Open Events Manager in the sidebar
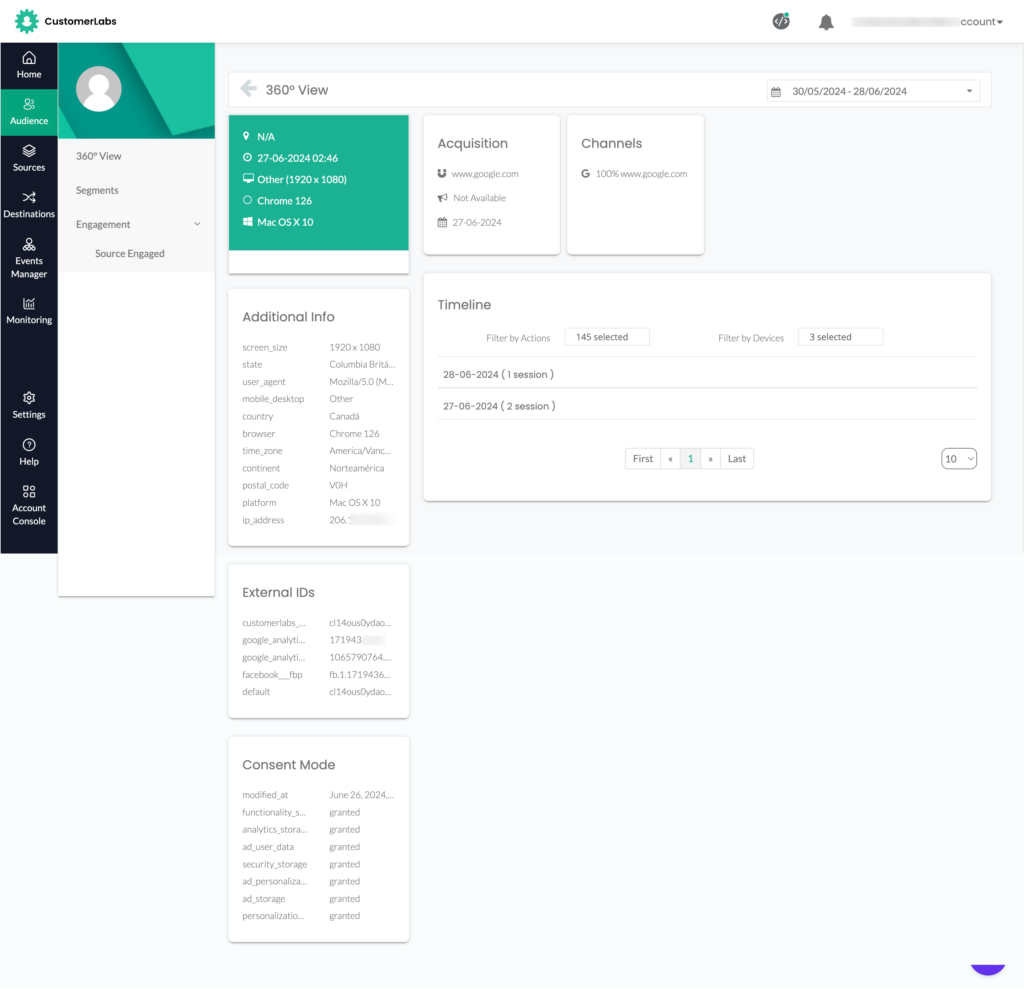Screen dimensions: 1024x989 tap(29, 259)
